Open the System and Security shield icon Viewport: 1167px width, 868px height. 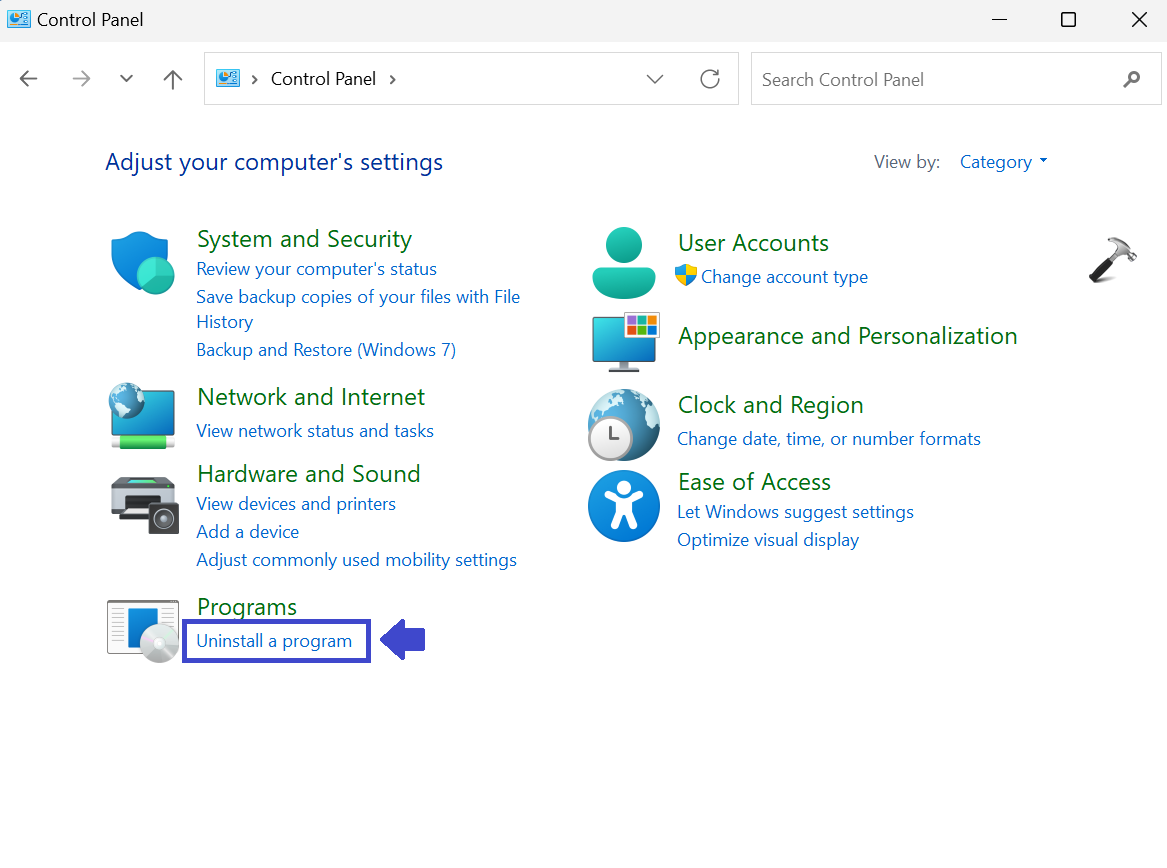(x=142, y=262)
